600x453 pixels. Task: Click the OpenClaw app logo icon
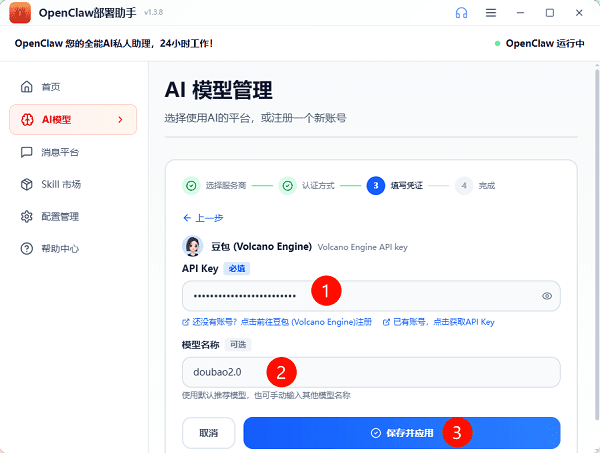point(20,13)
